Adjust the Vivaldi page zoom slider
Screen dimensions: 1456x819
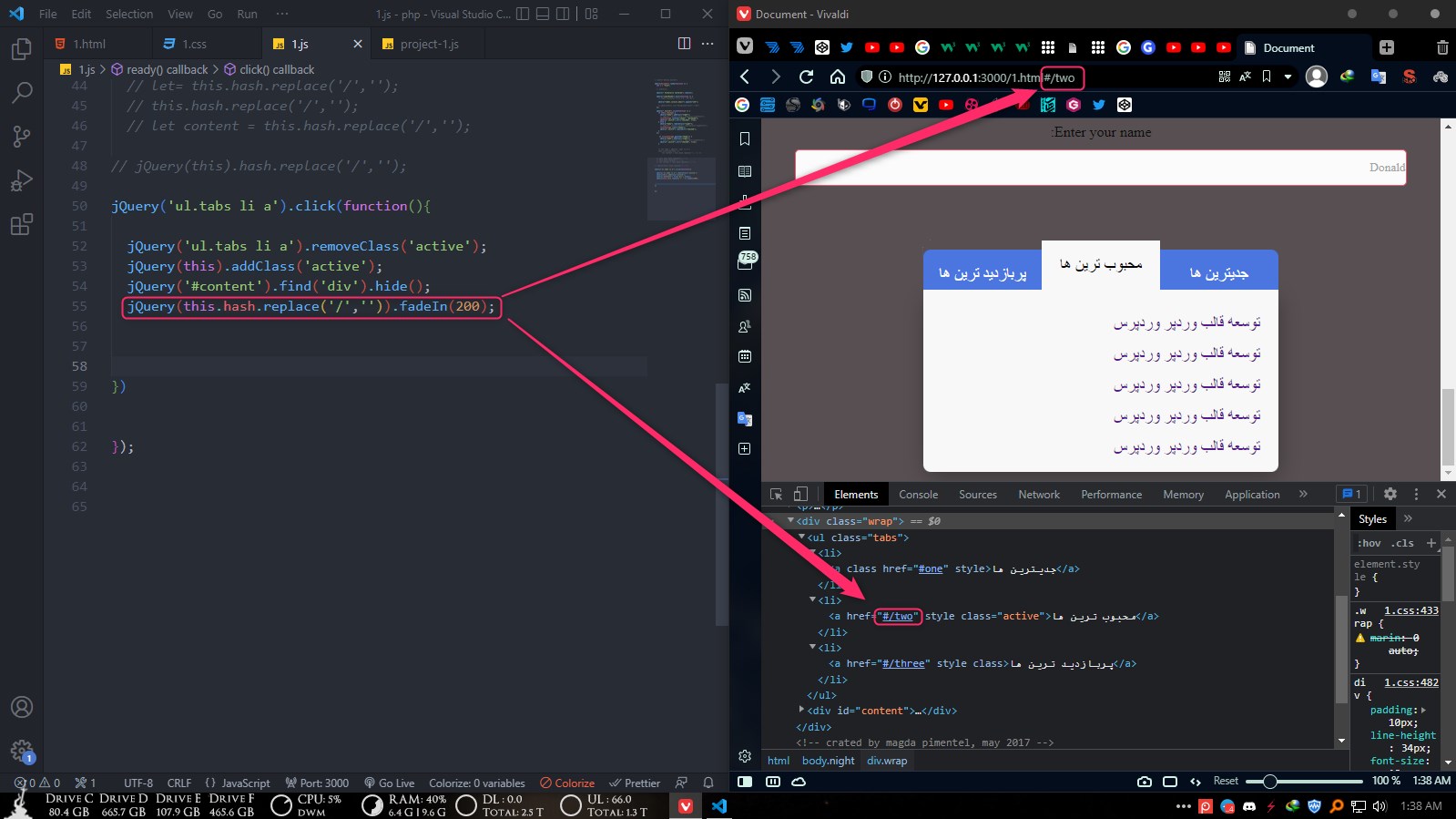pyautogui.click(x=1306, y=782)
